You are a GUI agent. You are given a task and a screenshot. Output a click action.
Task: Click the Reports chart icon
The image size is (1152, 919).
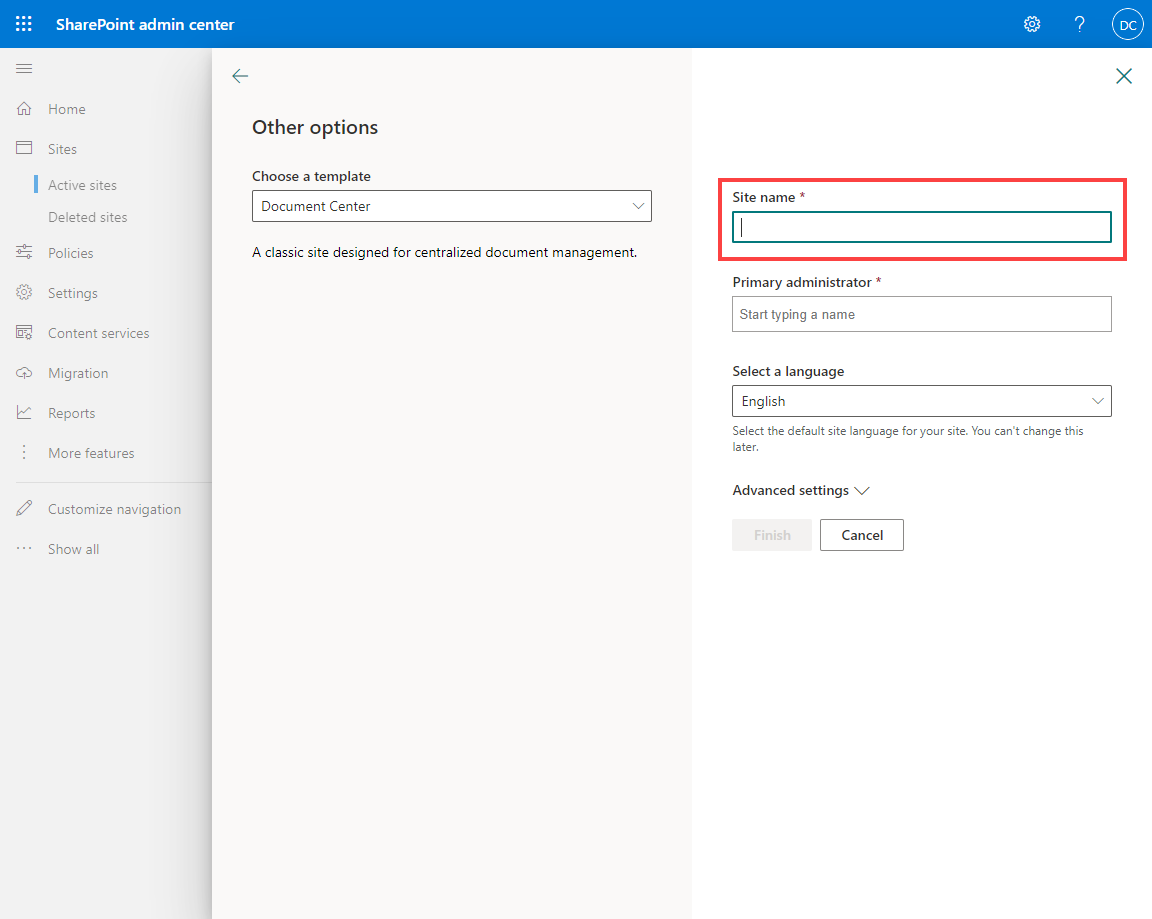pos(24,412)
